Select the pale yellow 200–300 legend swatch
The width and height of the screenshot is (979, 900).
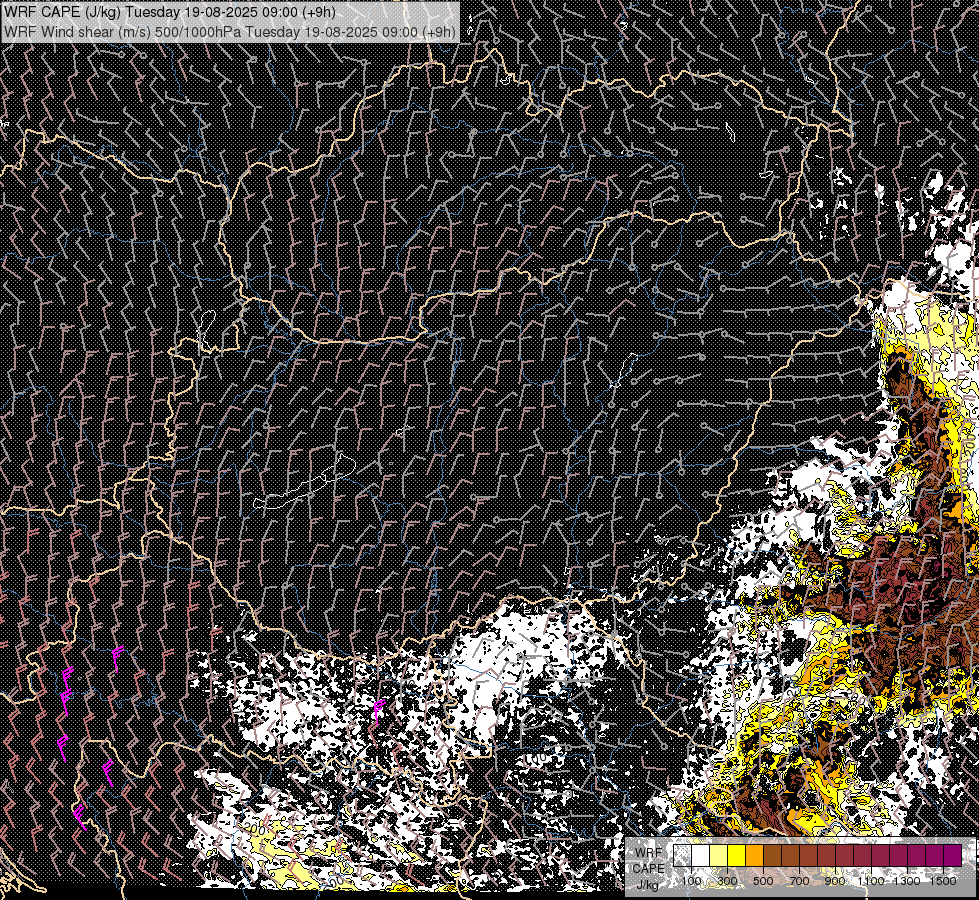pos(719,855)
